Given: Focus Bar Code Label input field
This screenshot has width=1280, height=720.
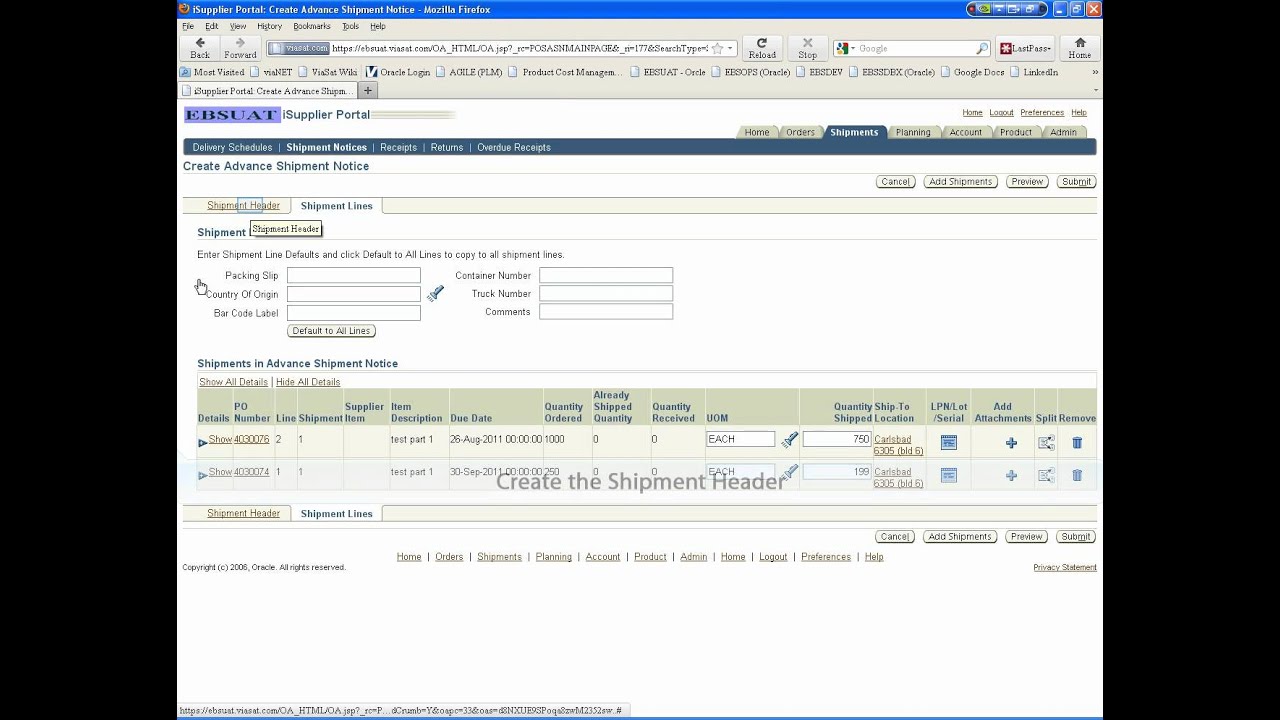Looking at the screenshot, I should pos(354,313).
